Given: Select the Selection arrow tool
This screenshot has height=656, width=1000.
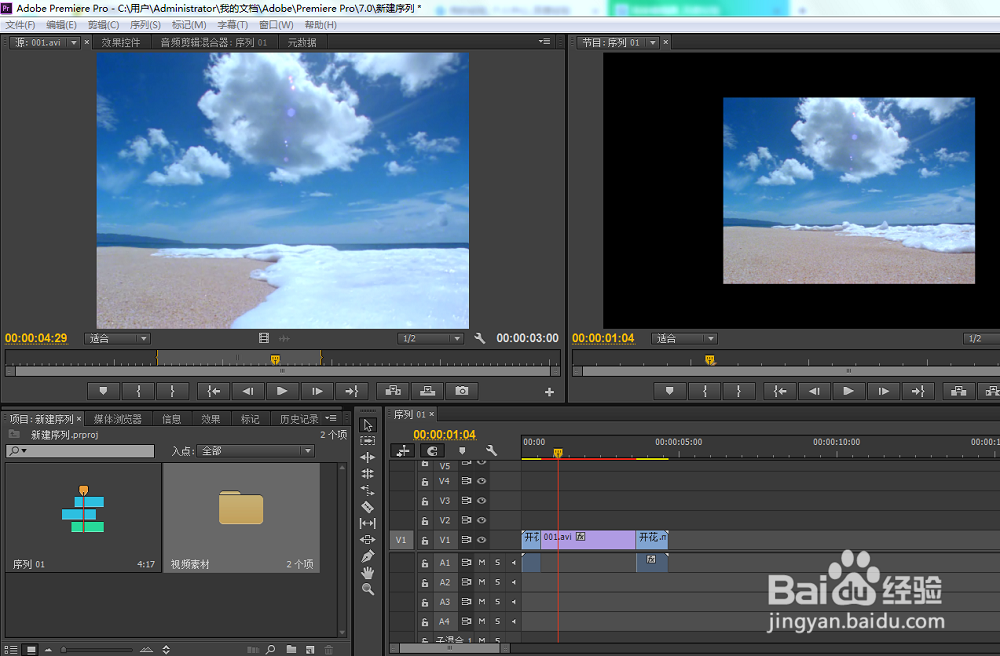Looking at the screenshot, I should tap(368, 425).
